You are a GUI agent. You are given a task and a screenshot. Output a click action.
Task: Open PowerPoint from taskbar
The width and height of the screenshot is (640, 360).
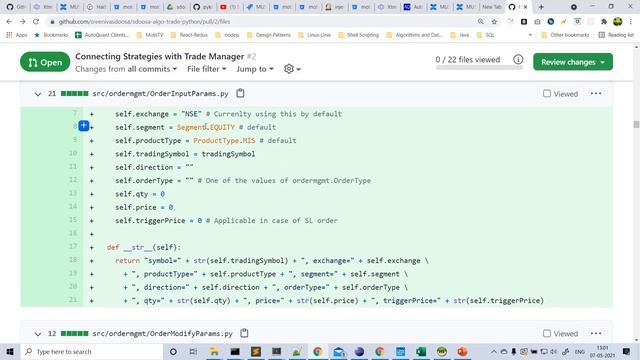462,351
